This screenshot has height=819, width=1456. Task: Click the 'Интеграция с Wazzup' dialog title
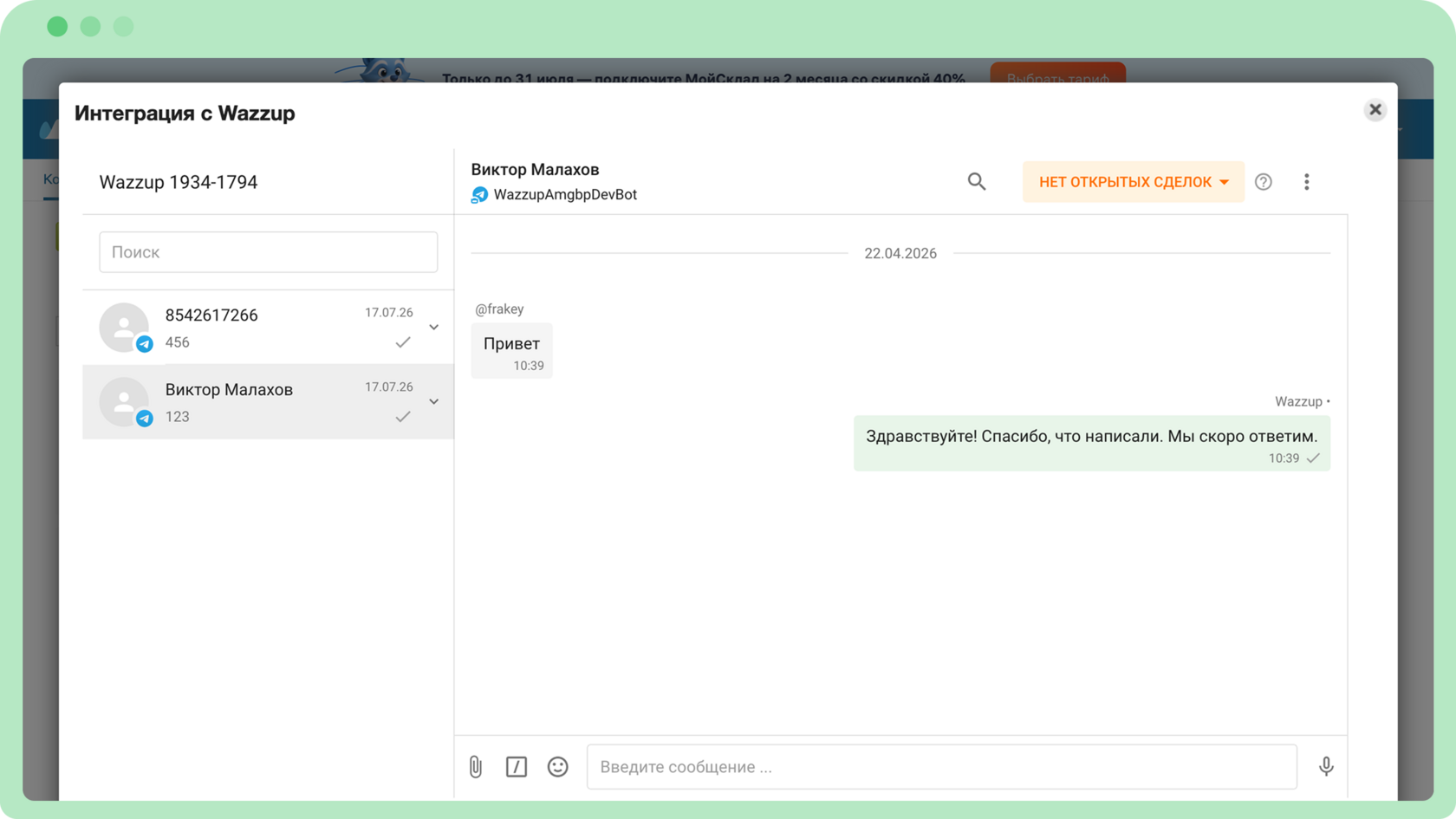pyautogui.click(x=185, y=114)
